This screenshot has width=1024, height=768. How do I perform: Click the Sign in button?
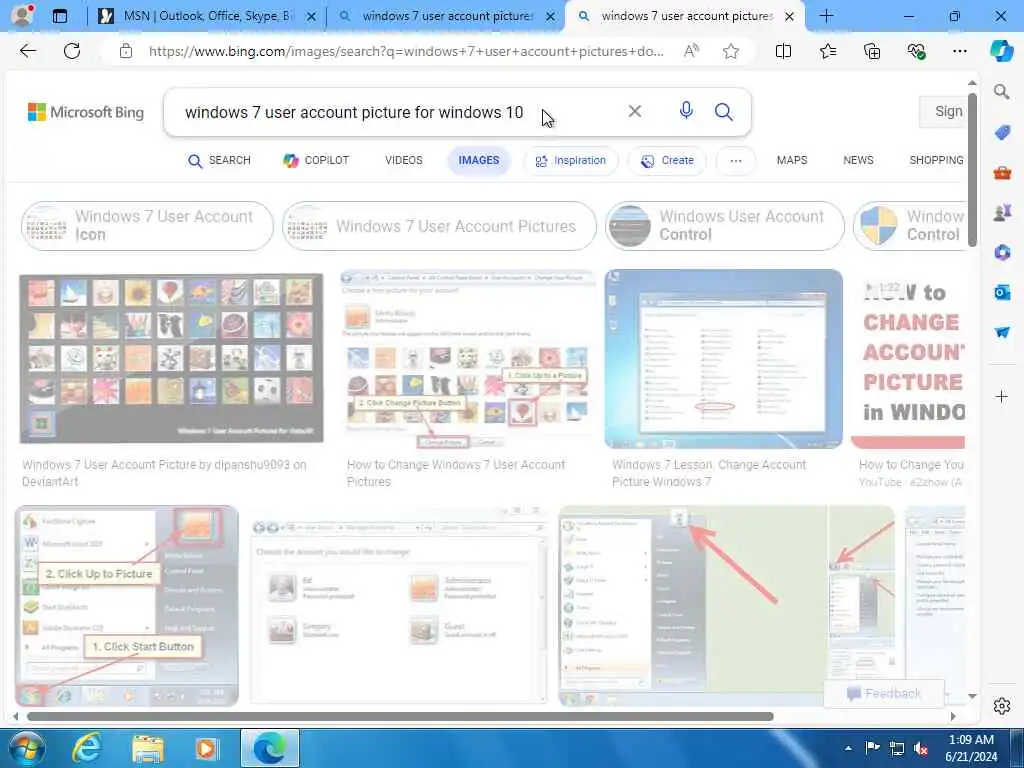click(942, 112)
